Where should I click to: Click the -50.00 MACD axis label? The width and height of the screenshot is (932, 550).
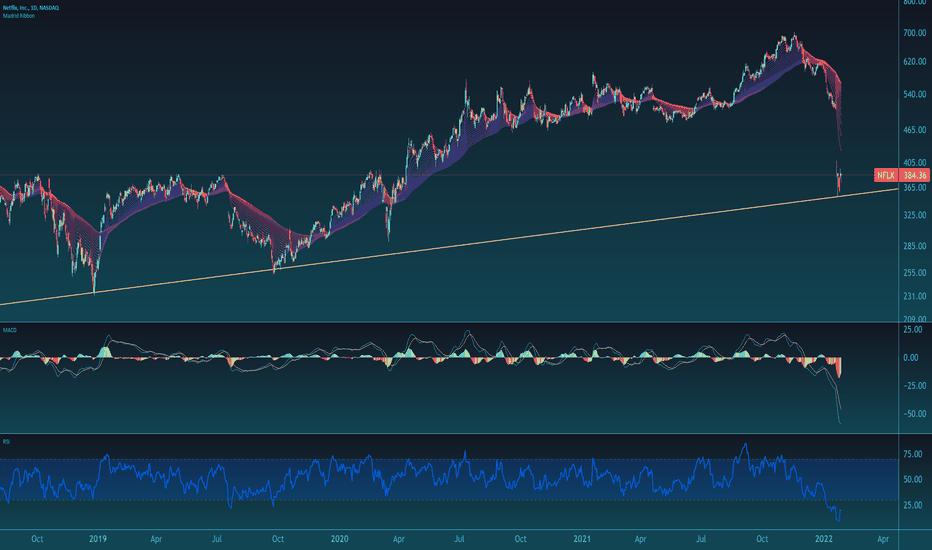(x=913, y=414)
